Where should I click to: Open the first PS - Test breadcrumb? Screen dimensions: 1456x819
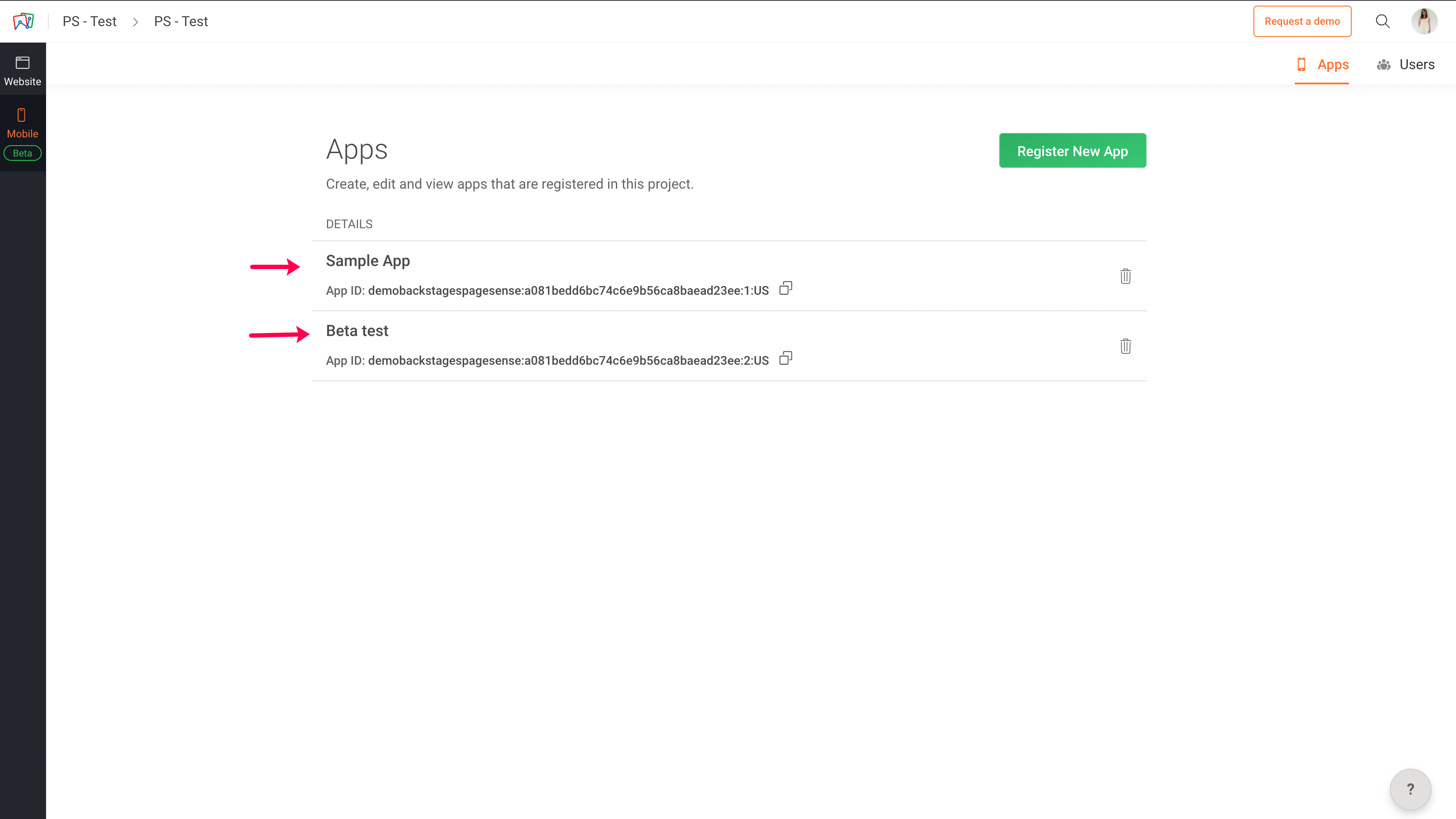click(89, 21)
